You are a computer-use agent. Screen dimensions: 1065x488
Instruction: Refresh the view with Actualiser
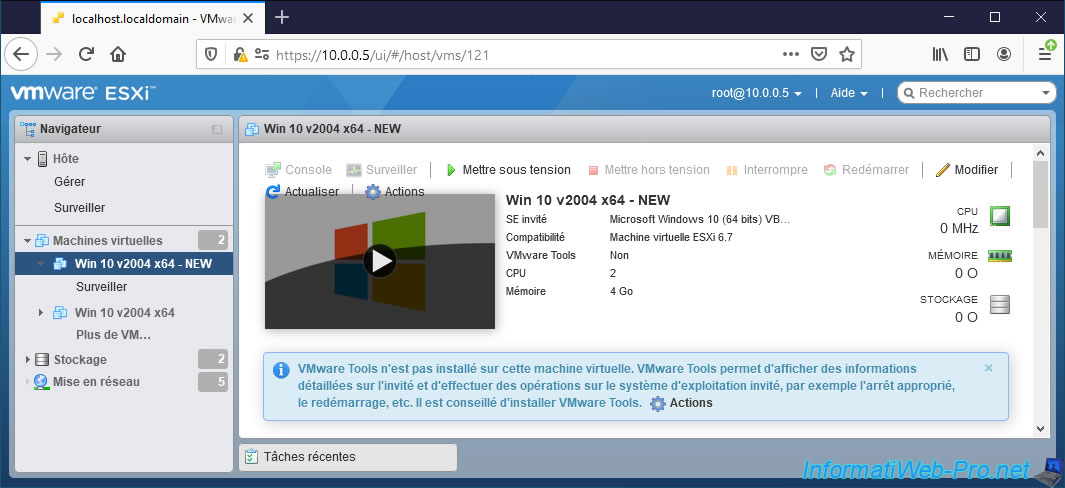pos(302,192)
